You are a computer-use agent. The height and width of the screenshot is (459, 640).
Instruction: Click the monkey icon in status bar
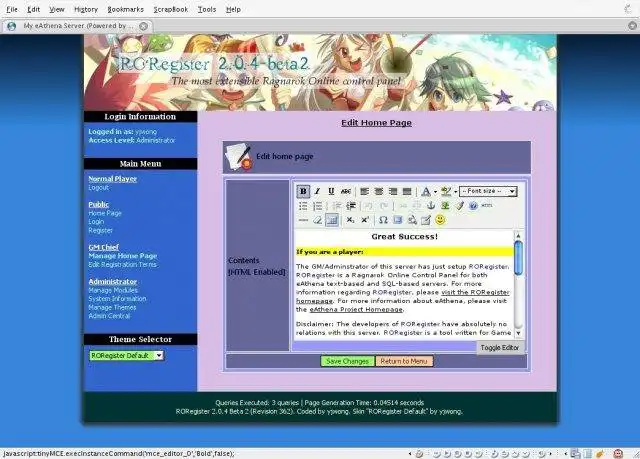coord(618,453)
